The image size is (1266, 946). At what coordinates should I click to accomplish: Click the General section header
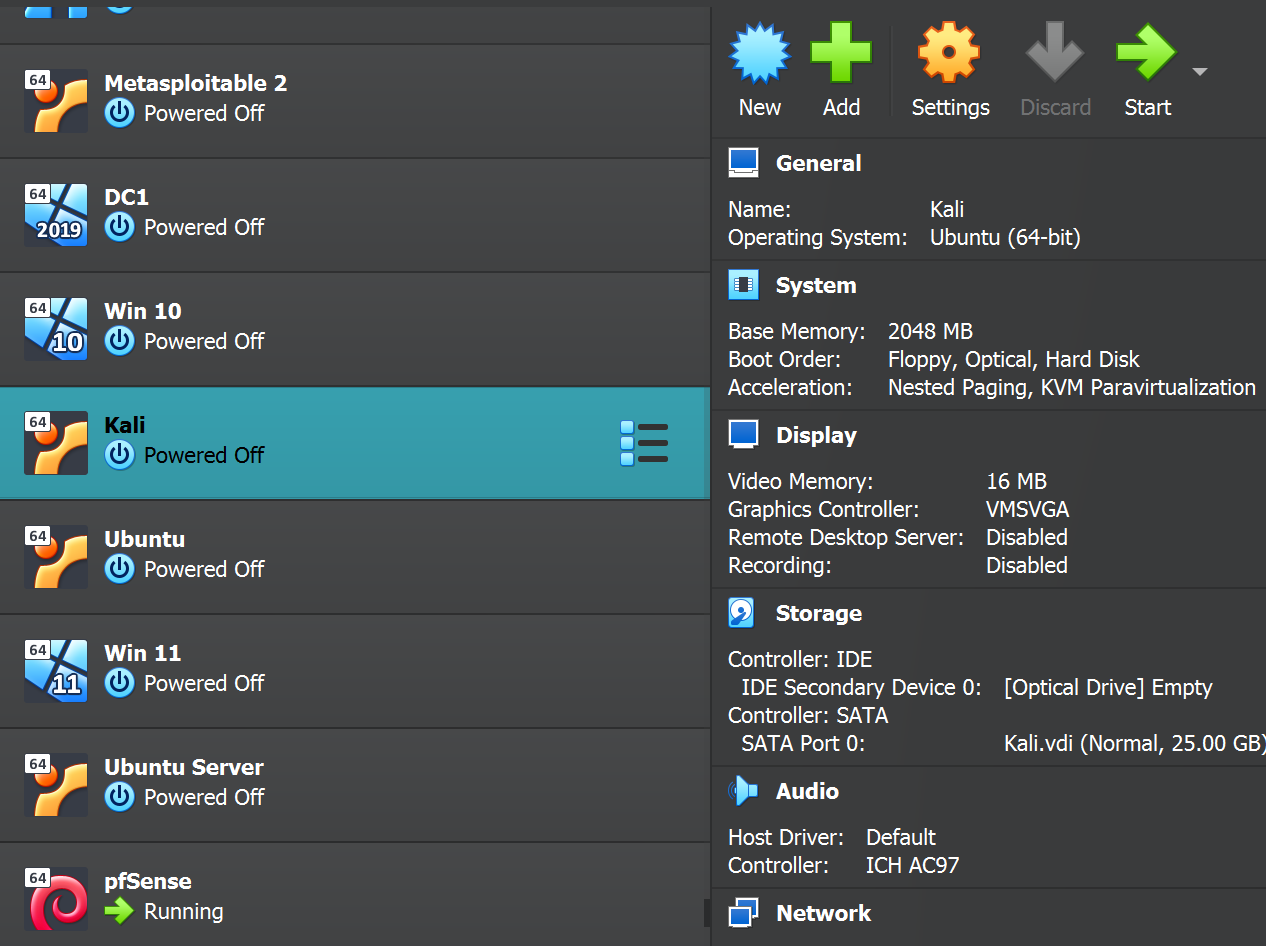(818, 163)
